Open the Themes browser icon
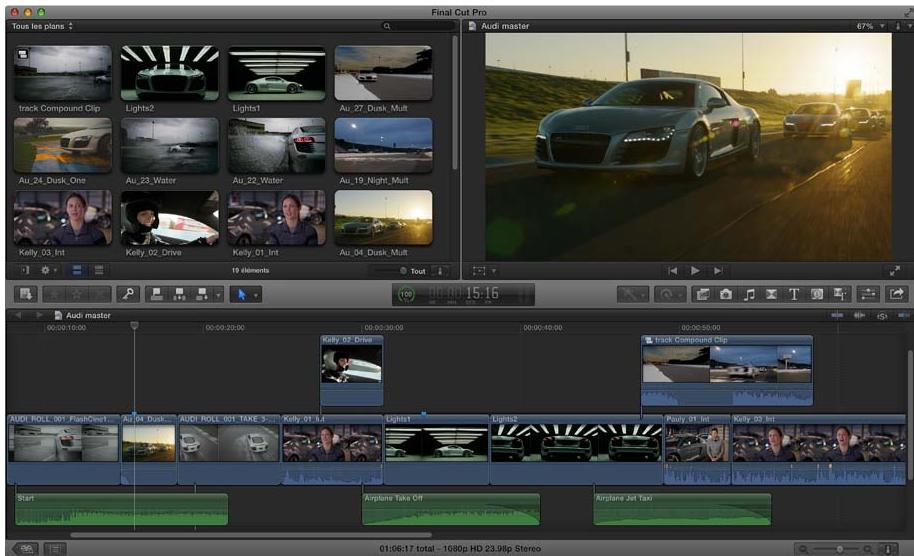 840,294
